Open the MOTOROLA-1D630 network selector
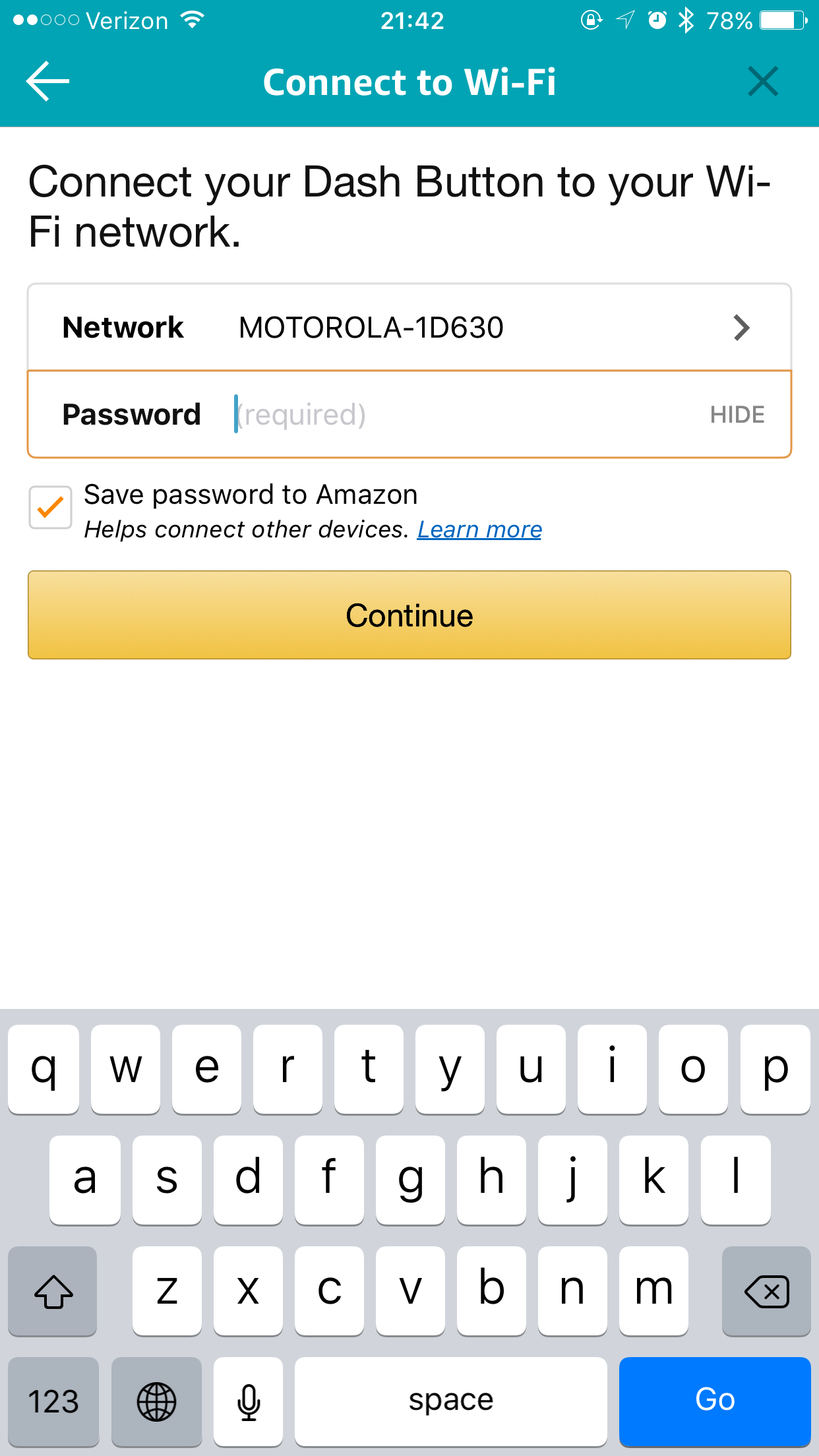 coord(371,328)
